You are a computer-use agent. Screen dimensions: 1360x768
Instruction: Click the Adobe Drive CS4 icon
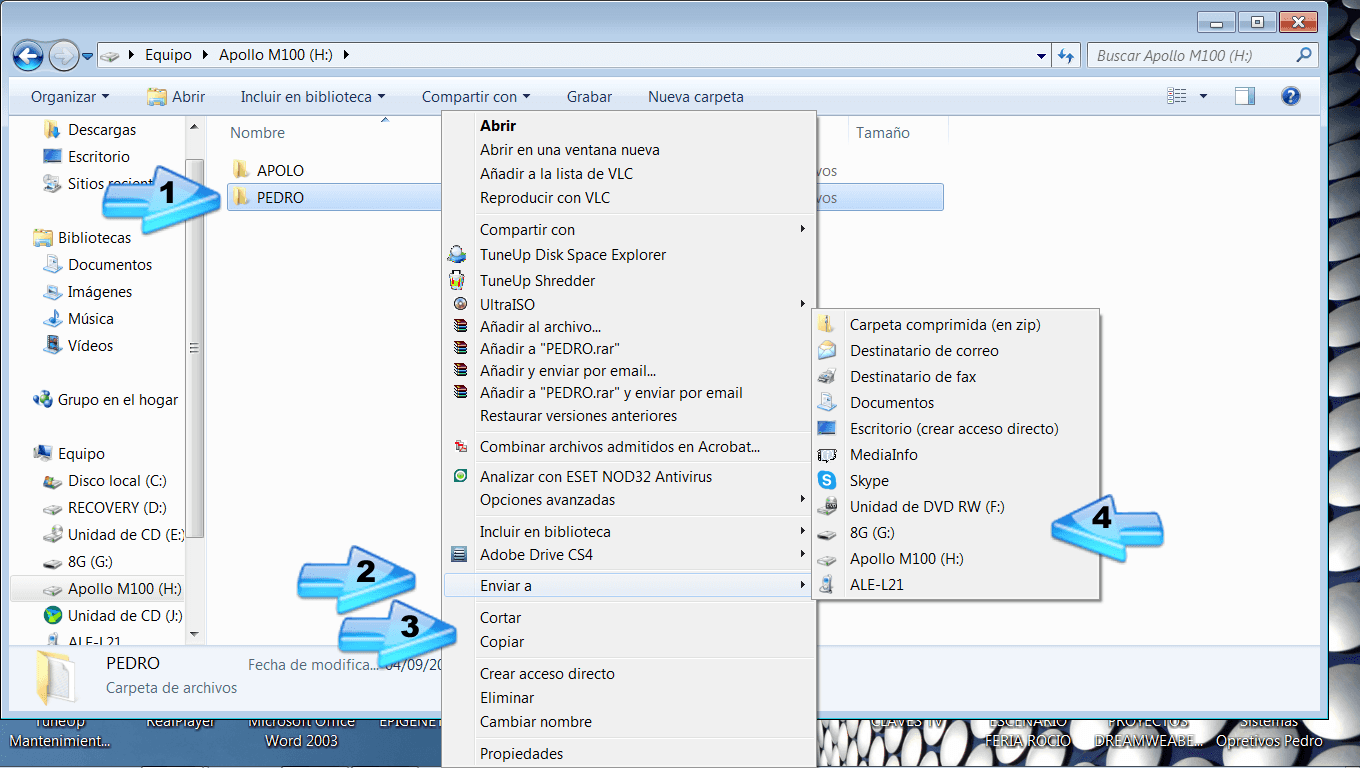459,555
